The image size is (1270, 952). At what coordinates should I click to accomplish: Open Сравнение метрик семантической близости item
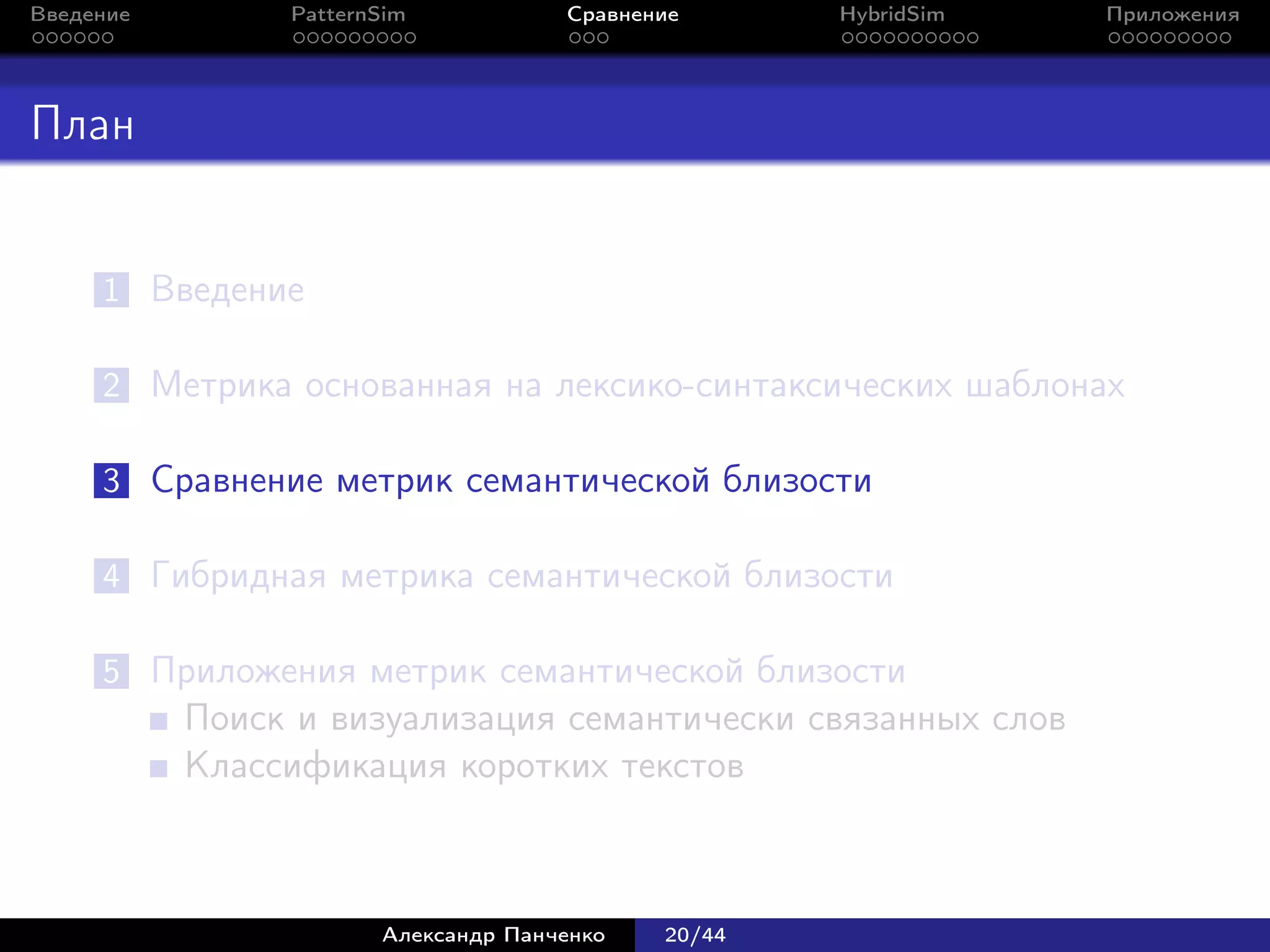tap(512, 480)
